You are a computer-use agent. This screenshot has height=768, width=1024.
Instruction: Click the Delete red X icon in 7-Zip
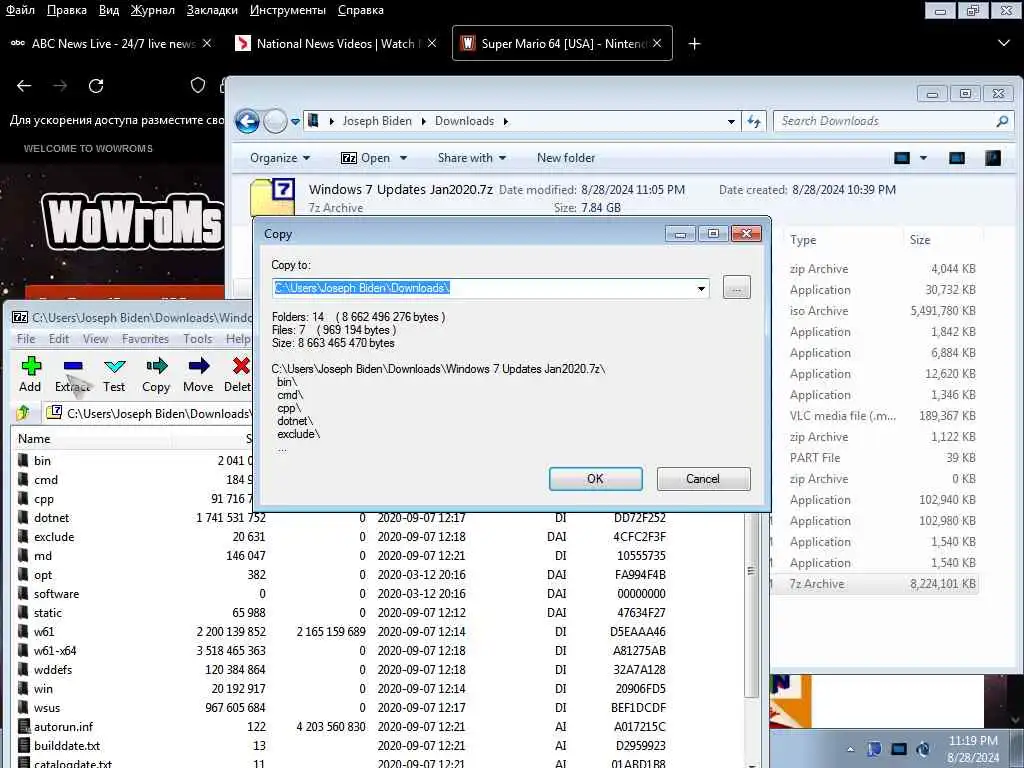(x=241, y=366)
